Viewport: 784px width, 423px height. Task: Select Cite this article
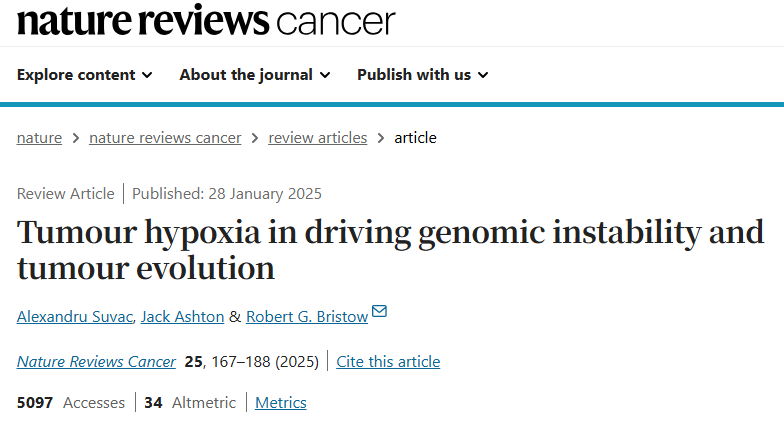(388, 362)
